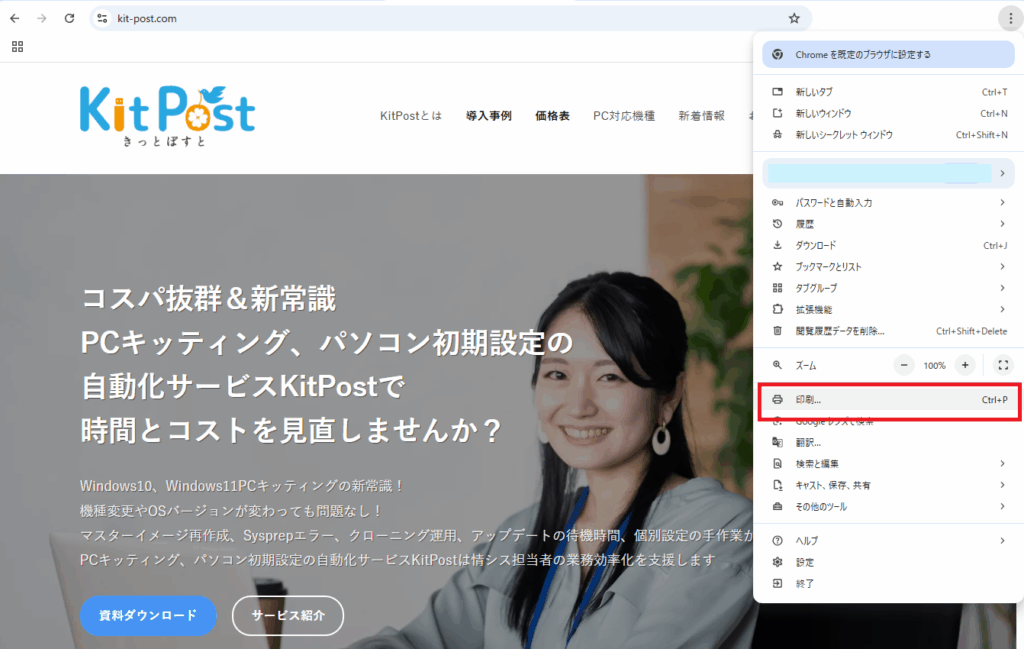Click the コスパ抜群＆新常識 heading text
Image resolution: width=1024 pixels, height=649 pixels.
coord(208,299)
